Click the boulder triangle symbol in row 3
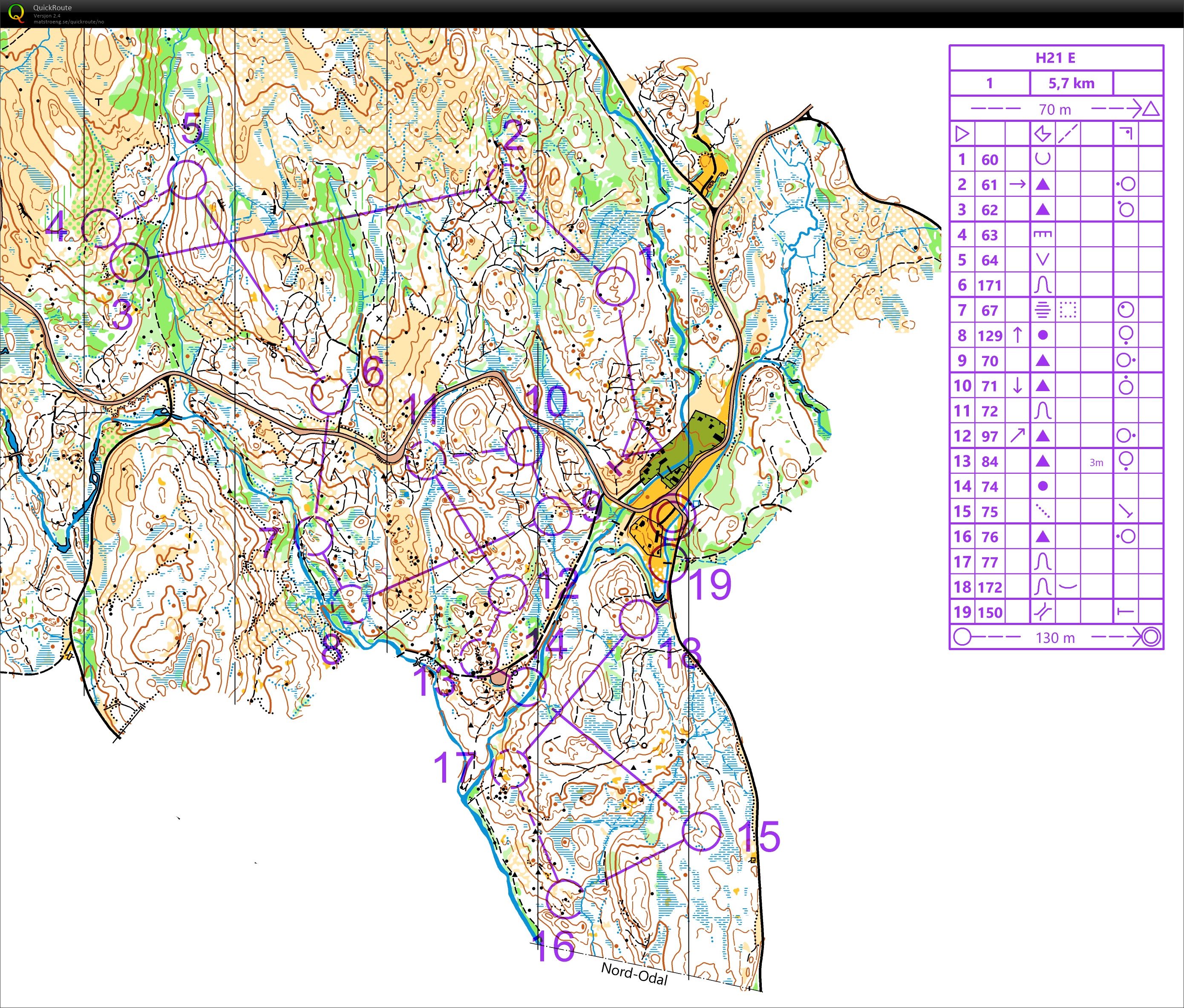The height and width of the screenshot is (1008, 1184). tap(1042, 209)
